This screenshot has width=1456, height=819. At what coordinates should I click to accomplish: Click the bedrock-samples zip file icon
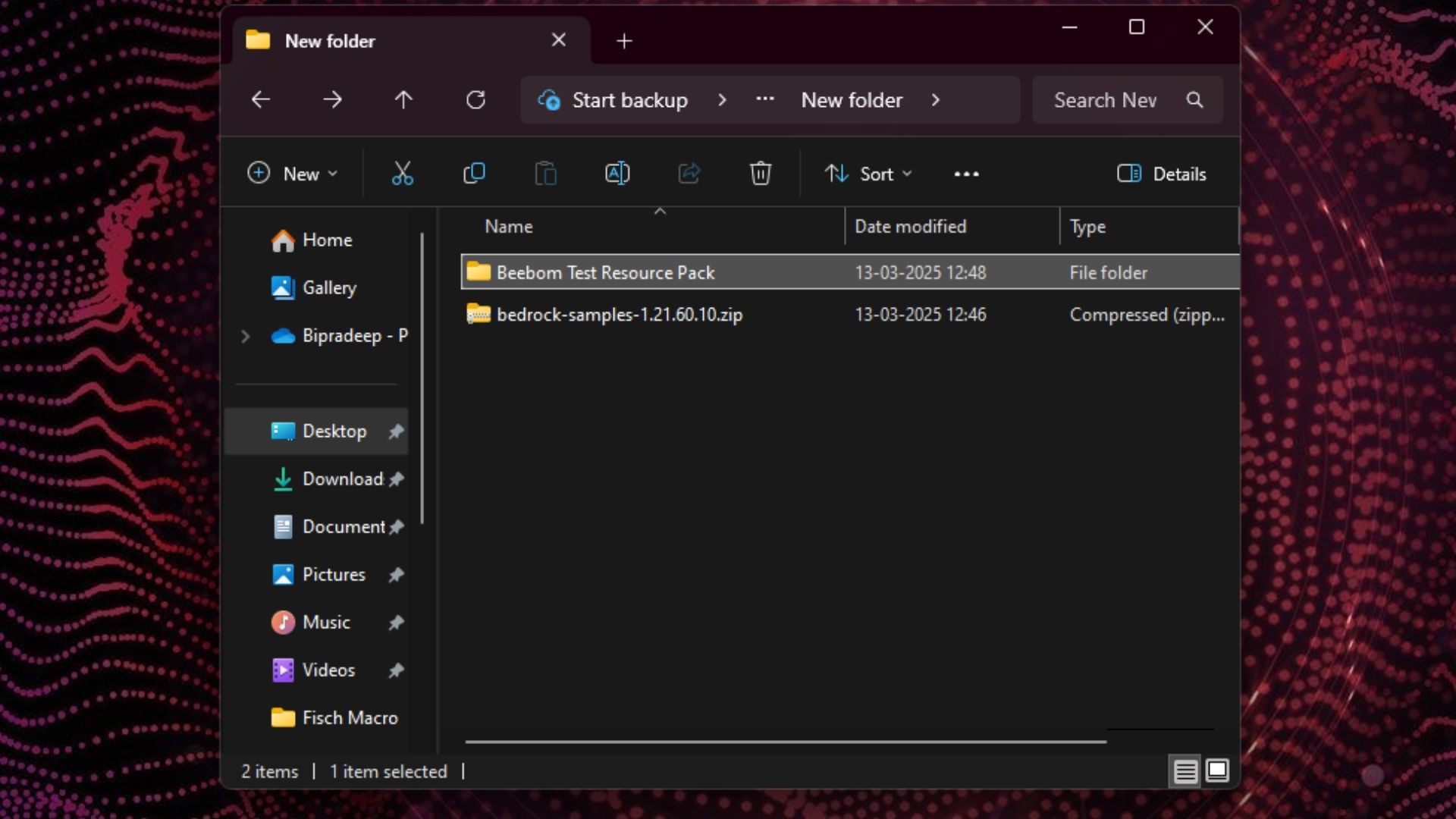tap(479, 314)
